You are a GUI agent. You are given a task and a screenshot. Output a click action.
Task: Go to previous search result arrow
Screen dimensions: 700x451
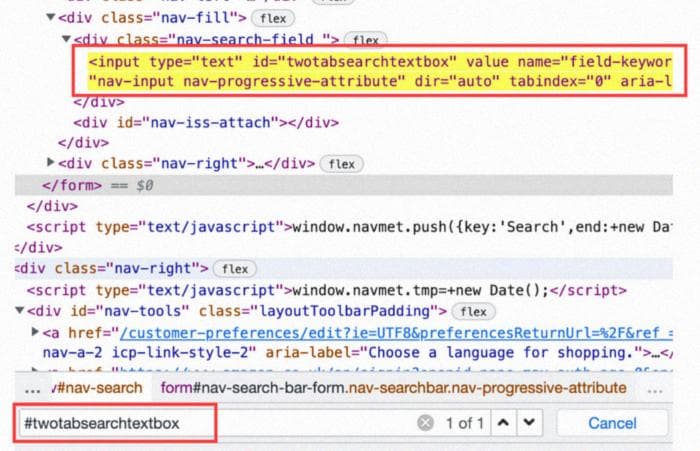click(x=503, y=422)
